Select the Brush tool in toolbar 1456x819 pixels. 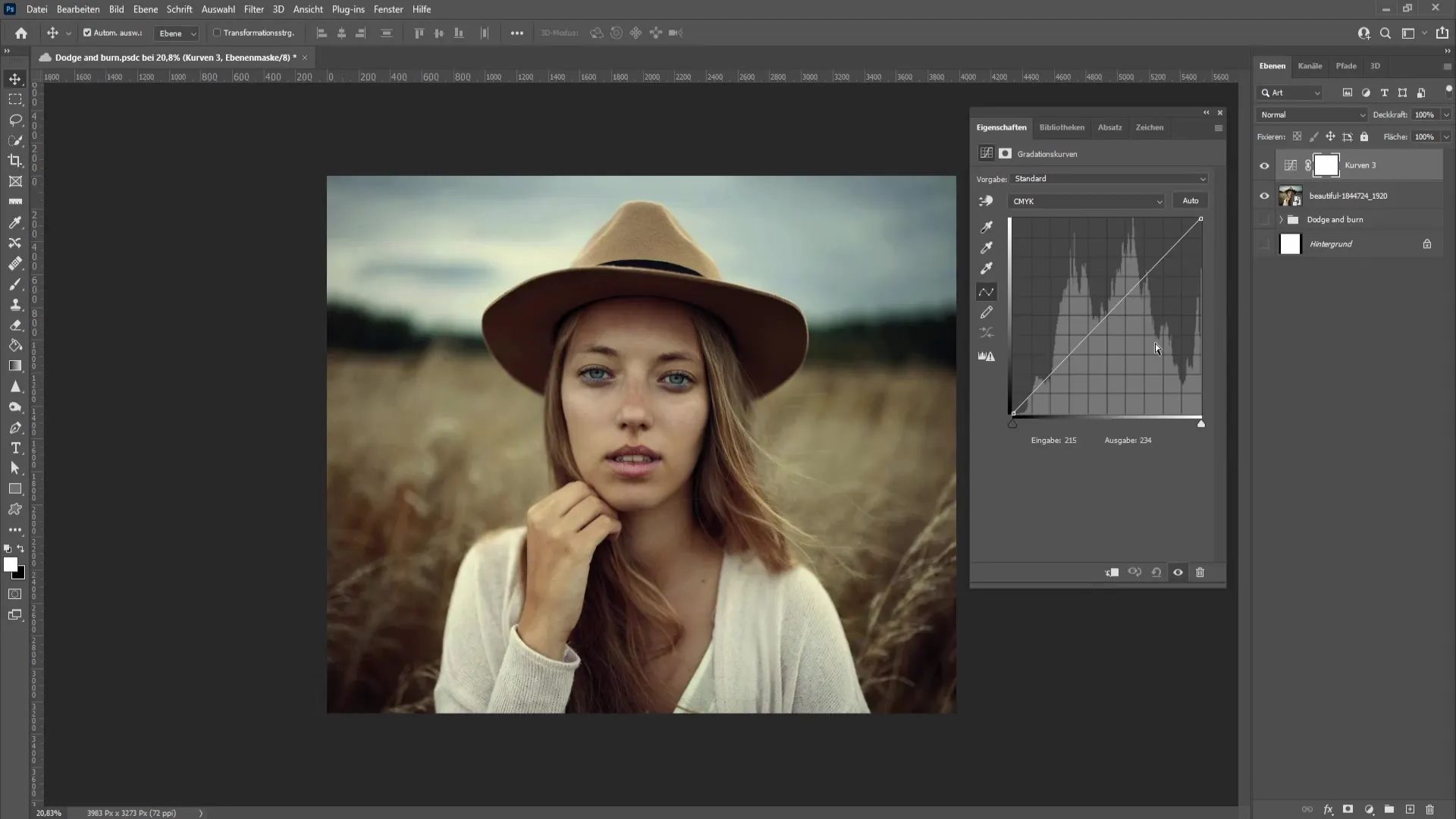pyautogui.click(x=15, y=283)
